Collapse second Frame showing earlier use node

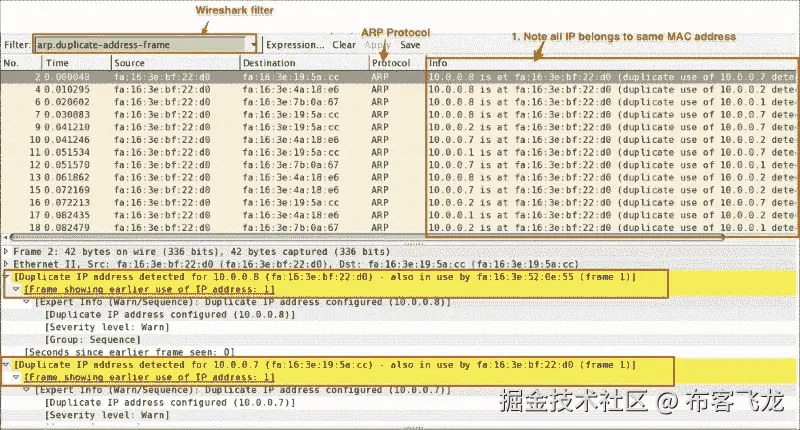[x=16, y=377]
